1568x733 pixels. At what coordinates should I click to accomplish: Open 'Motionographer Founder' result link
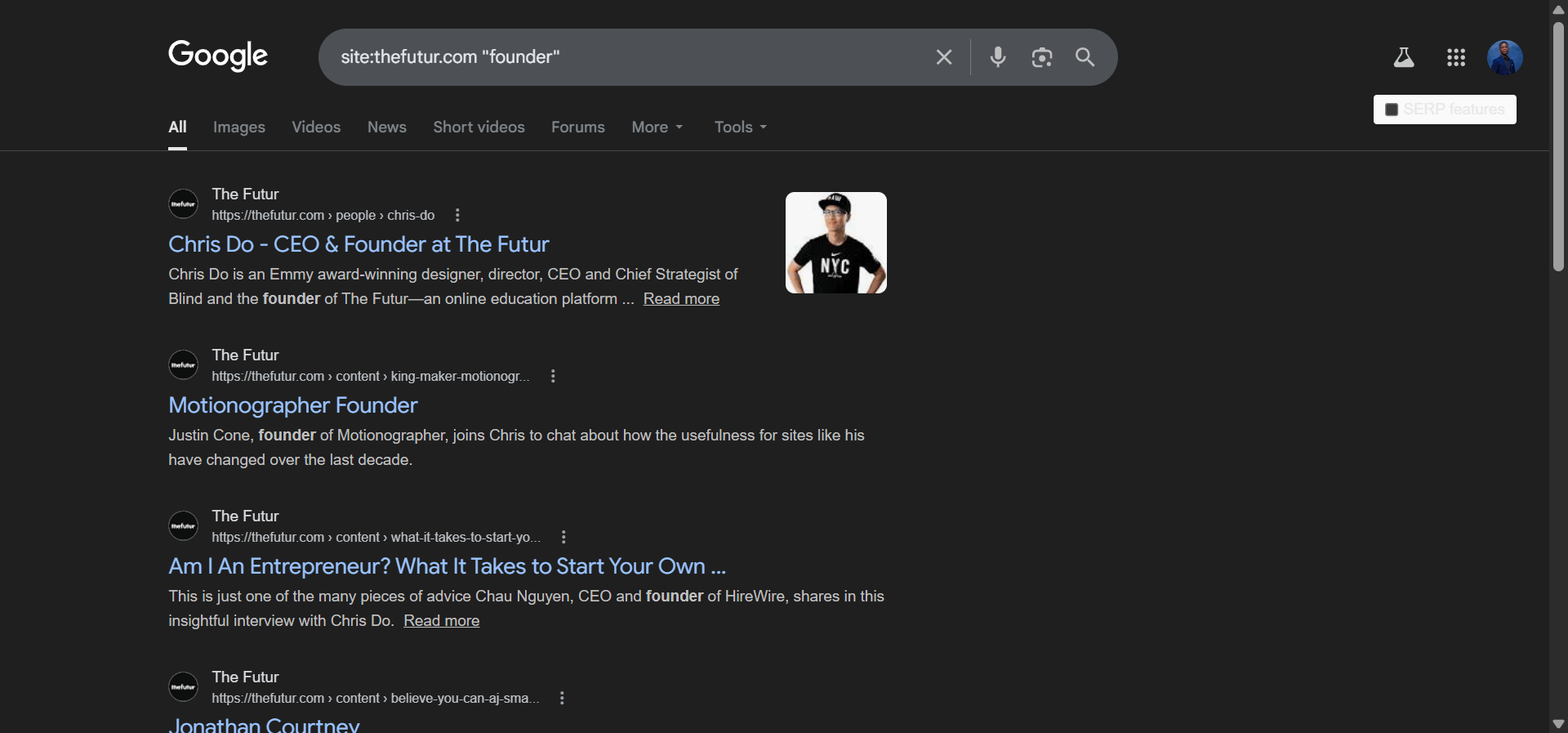[x=293, y=405]
